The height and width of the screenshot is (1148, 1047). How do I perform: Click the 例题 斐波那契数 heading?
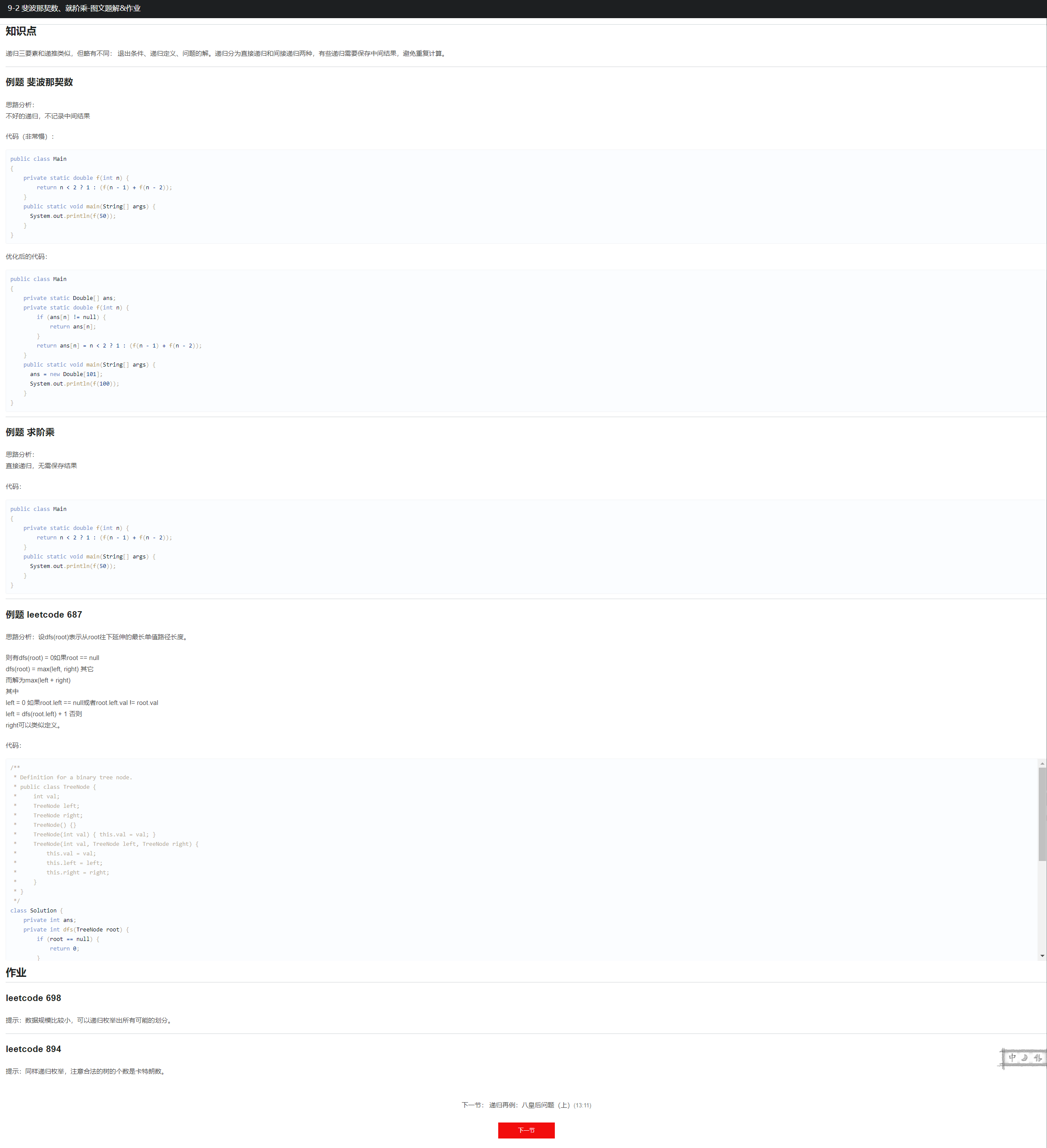[39, 82]
